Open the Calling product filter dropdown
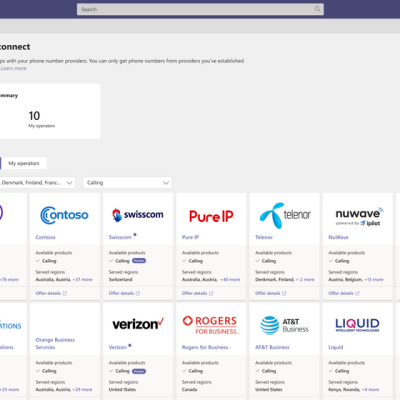This screenshot has width=400, height=400. 127,183
